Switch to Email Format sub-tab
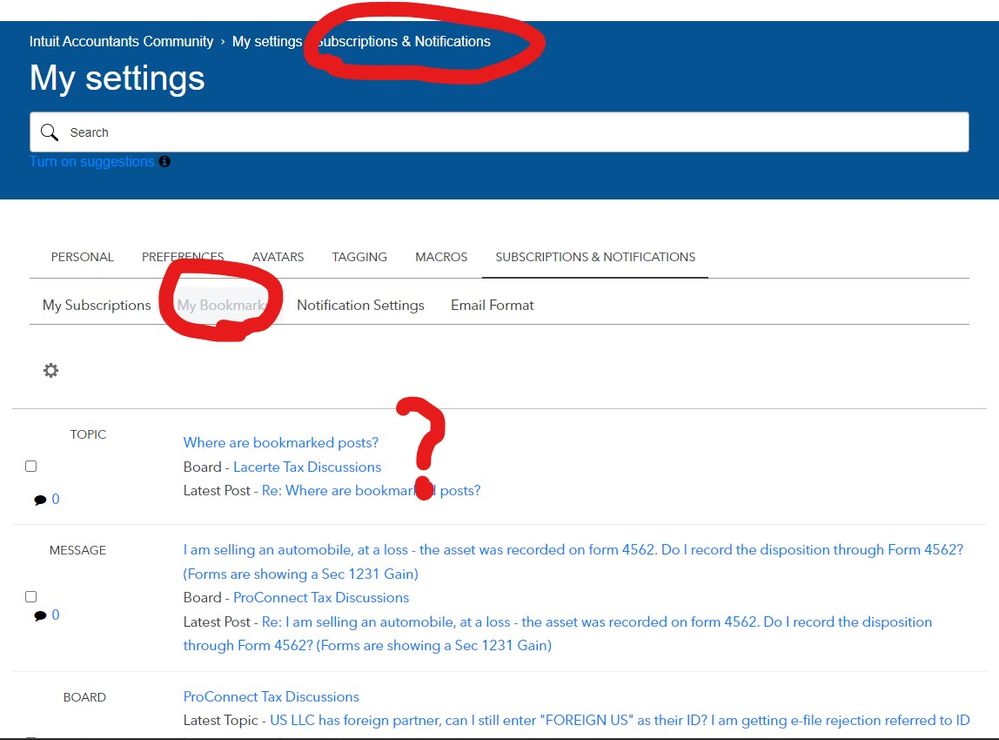Image resolution: width=999 pixels, height=740 pixels. click(x=492, y=305)
